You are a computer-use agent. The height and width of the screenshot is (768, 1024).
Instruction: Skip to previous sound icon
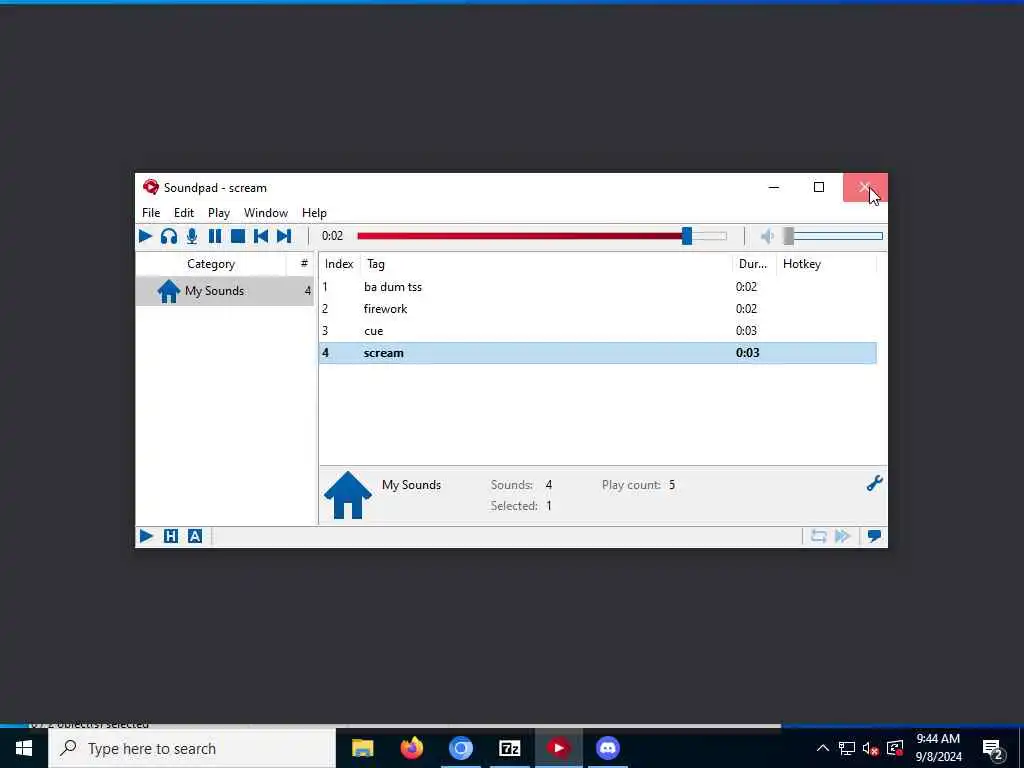261,236
